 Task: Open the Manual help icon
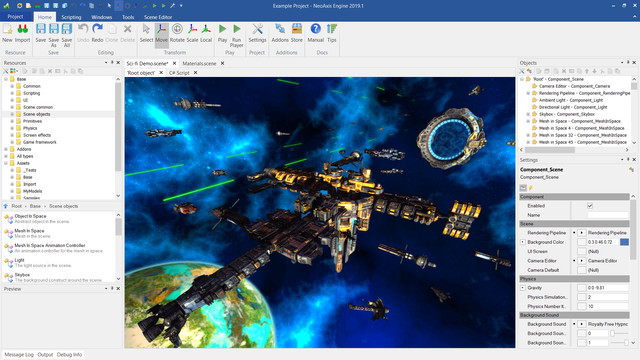tap(316, 33)
